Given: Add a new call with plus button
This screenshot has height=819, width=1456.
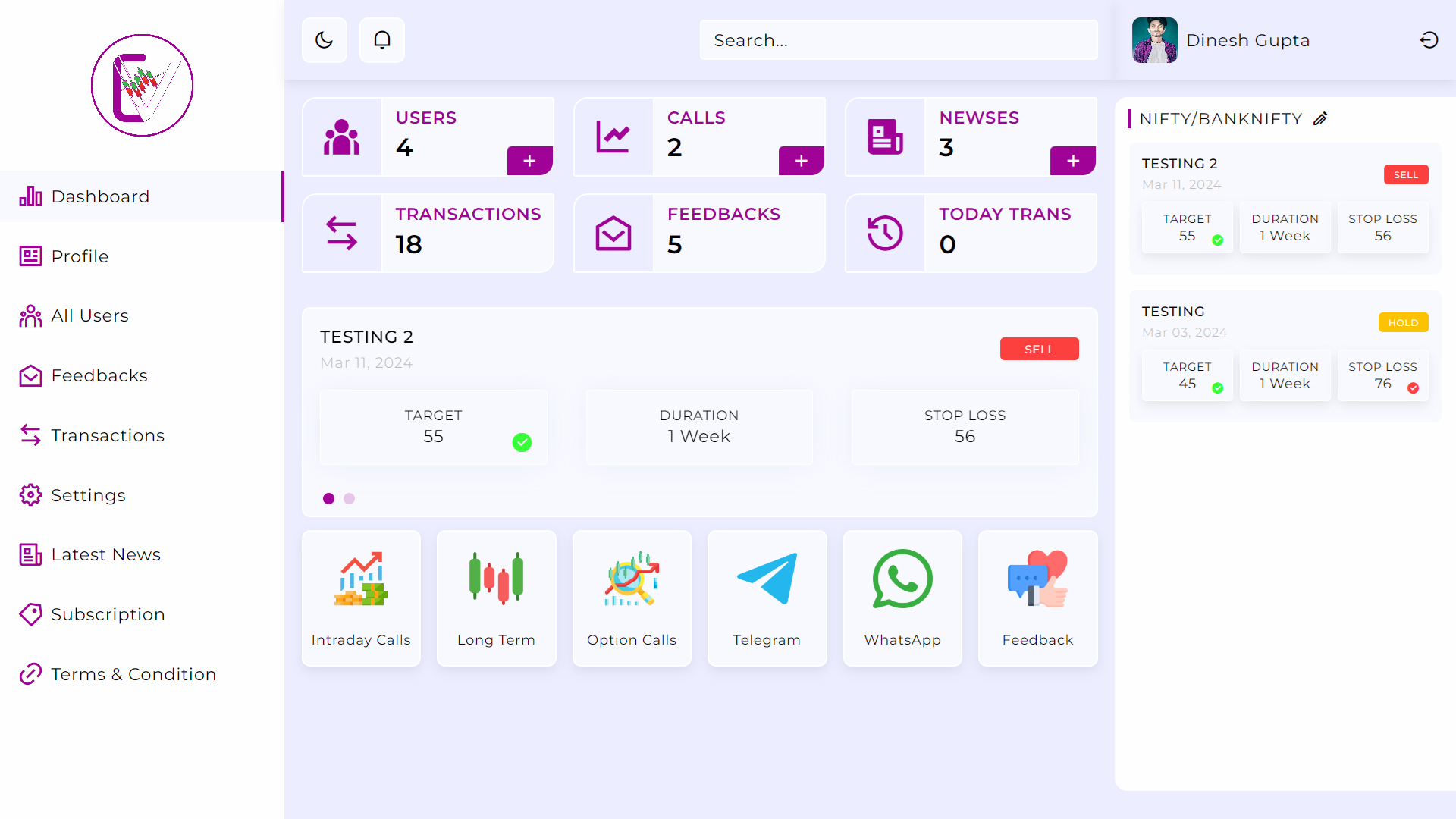Looking at the screenshot, I should pos(802,161).
